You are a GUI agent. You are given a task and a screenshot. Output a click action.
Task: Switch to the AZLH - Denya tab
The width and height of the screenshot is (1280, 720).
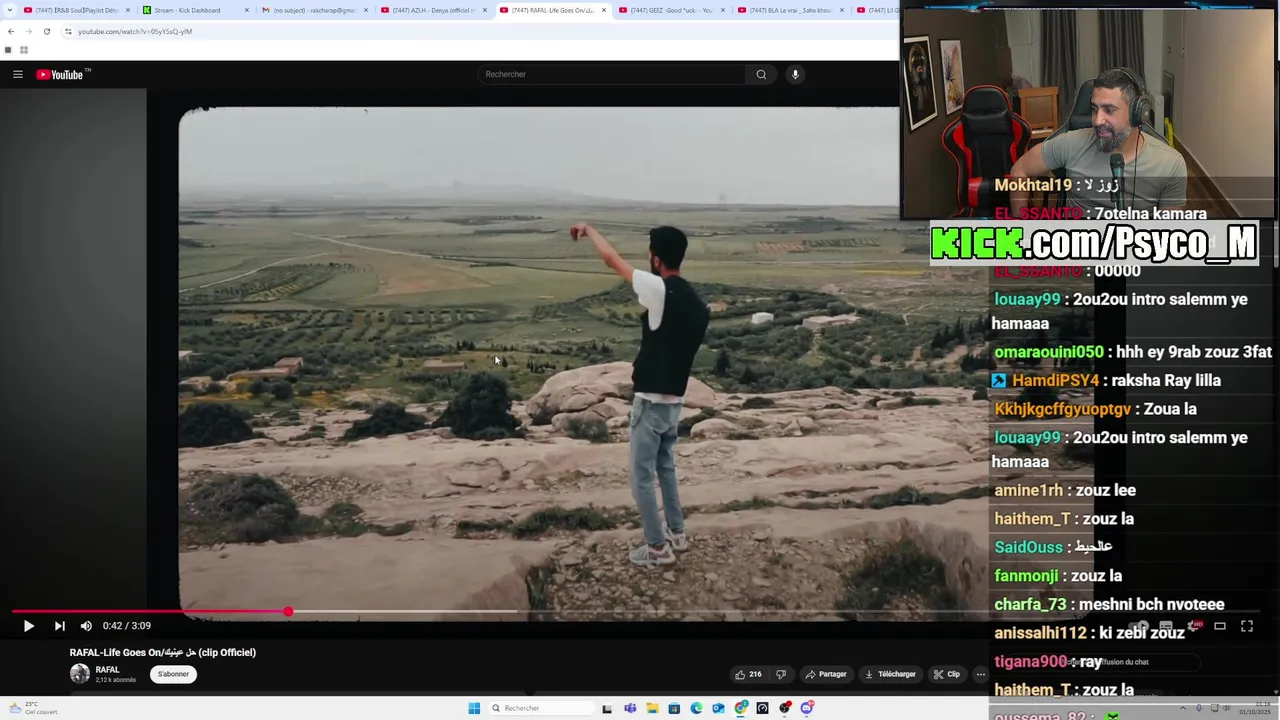coord(434,10)
